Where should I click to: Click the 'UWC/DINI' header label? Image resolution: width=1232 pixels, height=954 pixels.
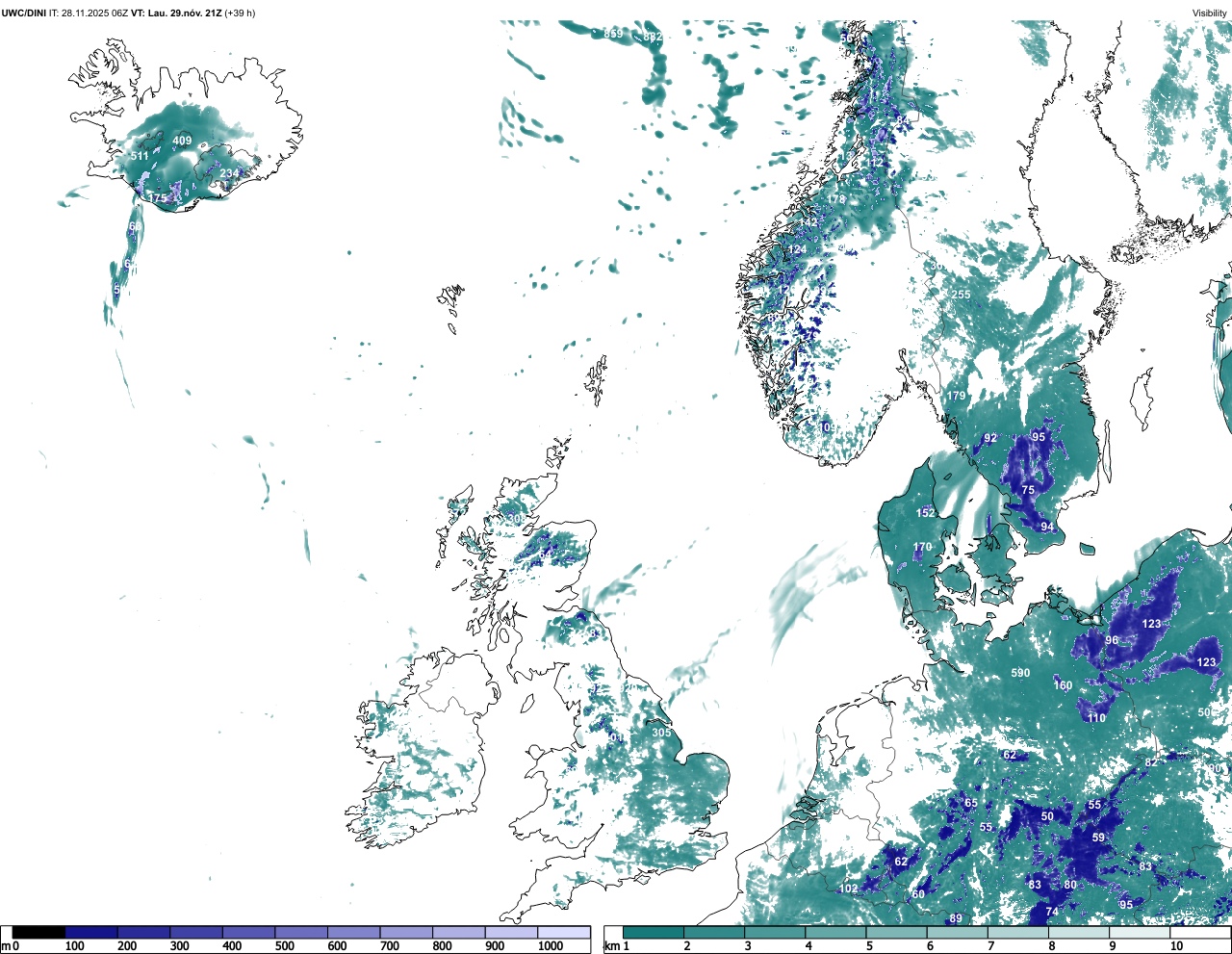24,13
